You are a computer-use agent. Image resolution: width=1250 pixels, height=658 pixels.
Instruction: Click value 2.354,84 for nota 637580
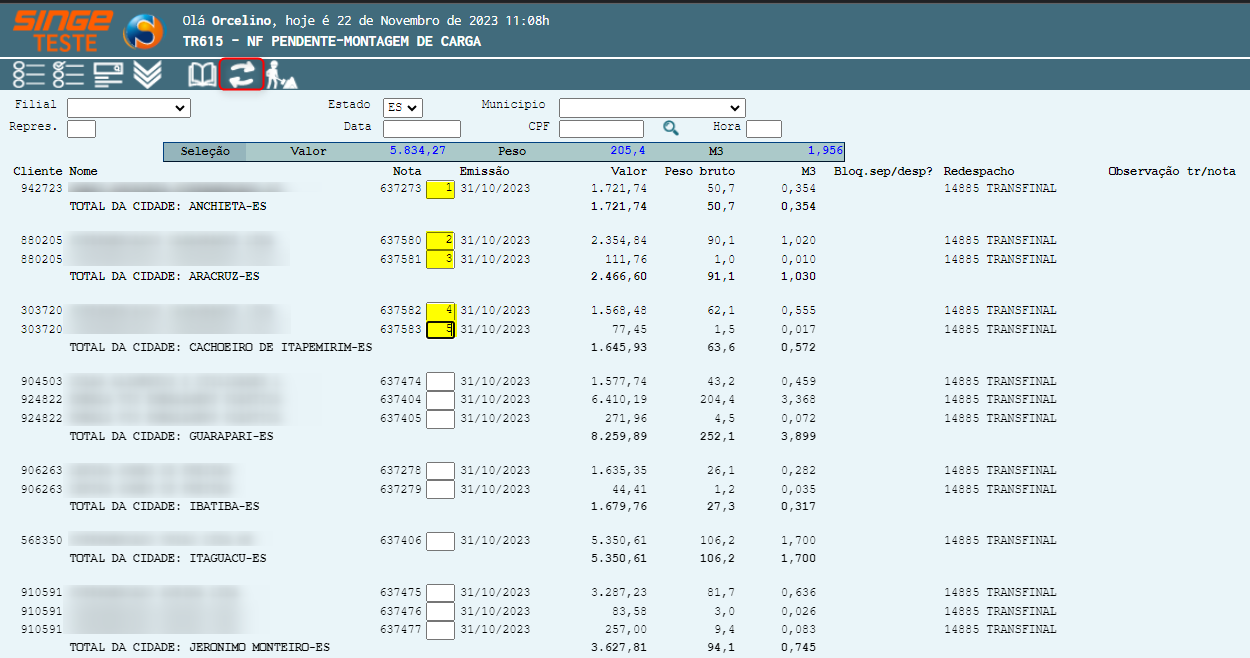click(619, 241)
